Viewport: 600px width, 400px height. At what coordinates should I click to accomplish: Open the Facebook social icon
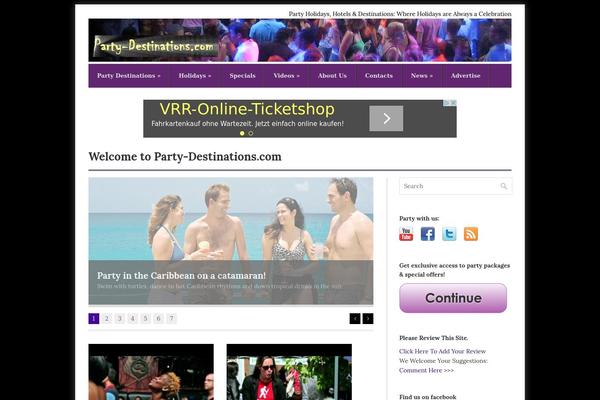[x=427, y=234]
